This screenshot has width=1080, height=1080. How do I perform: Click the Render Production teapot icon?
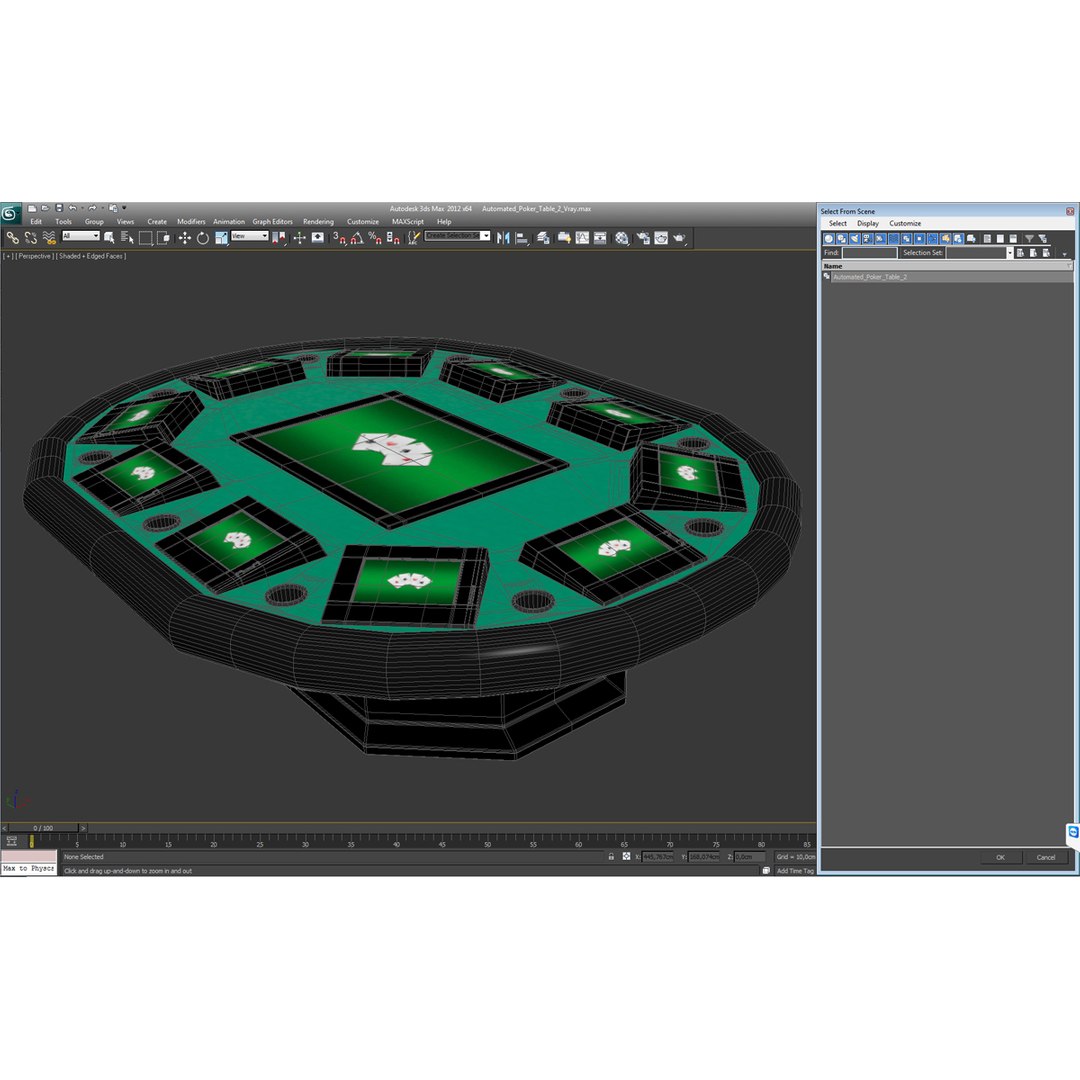tap(679, 238)
